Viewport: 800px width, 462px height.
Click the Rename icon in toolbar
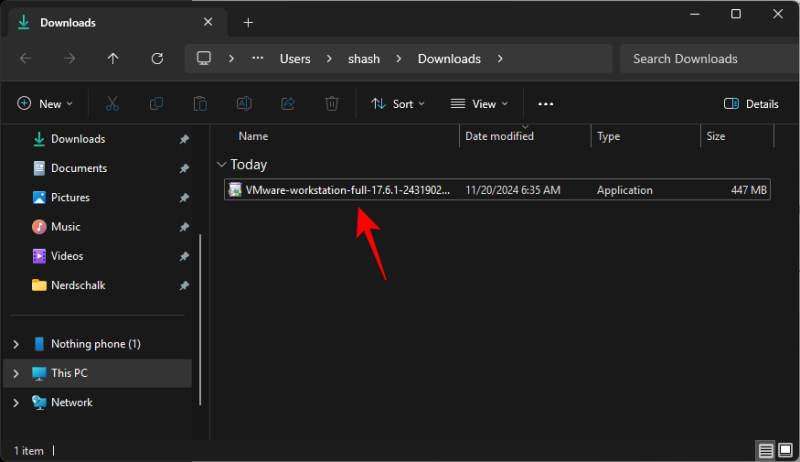pos(243,103)
